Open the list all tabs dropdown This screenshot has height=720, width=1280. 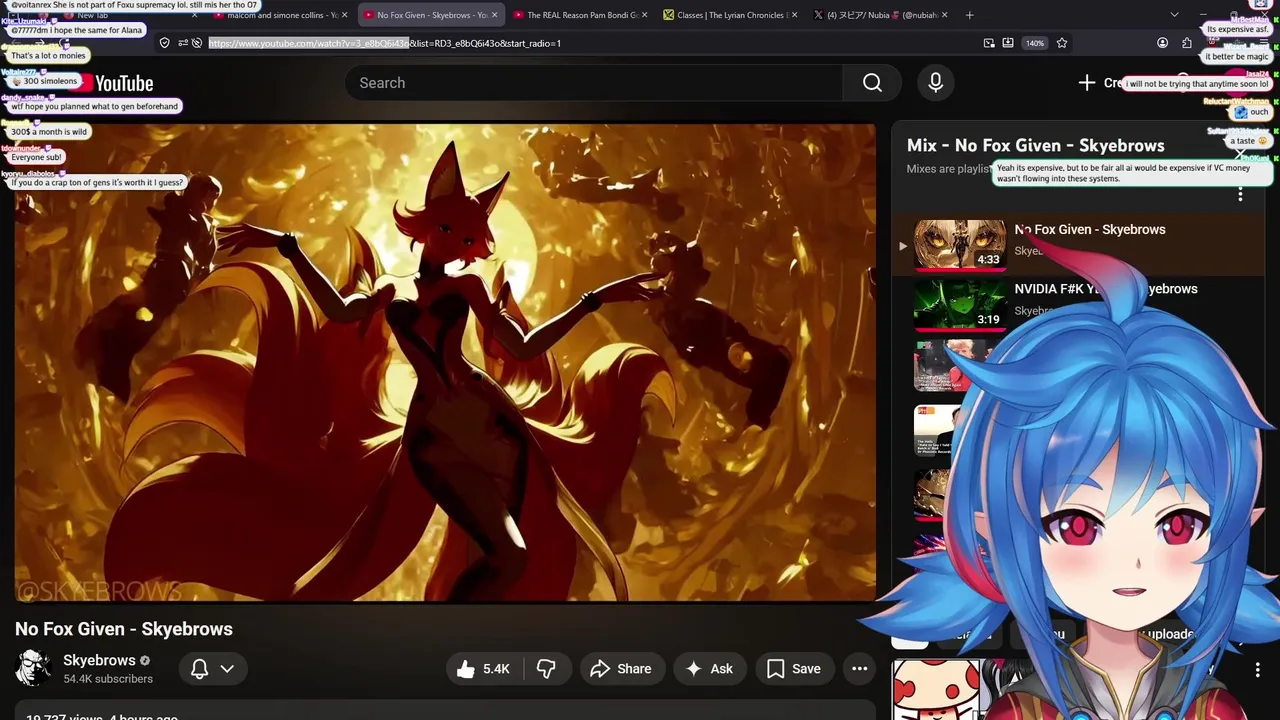point(1174,15)
